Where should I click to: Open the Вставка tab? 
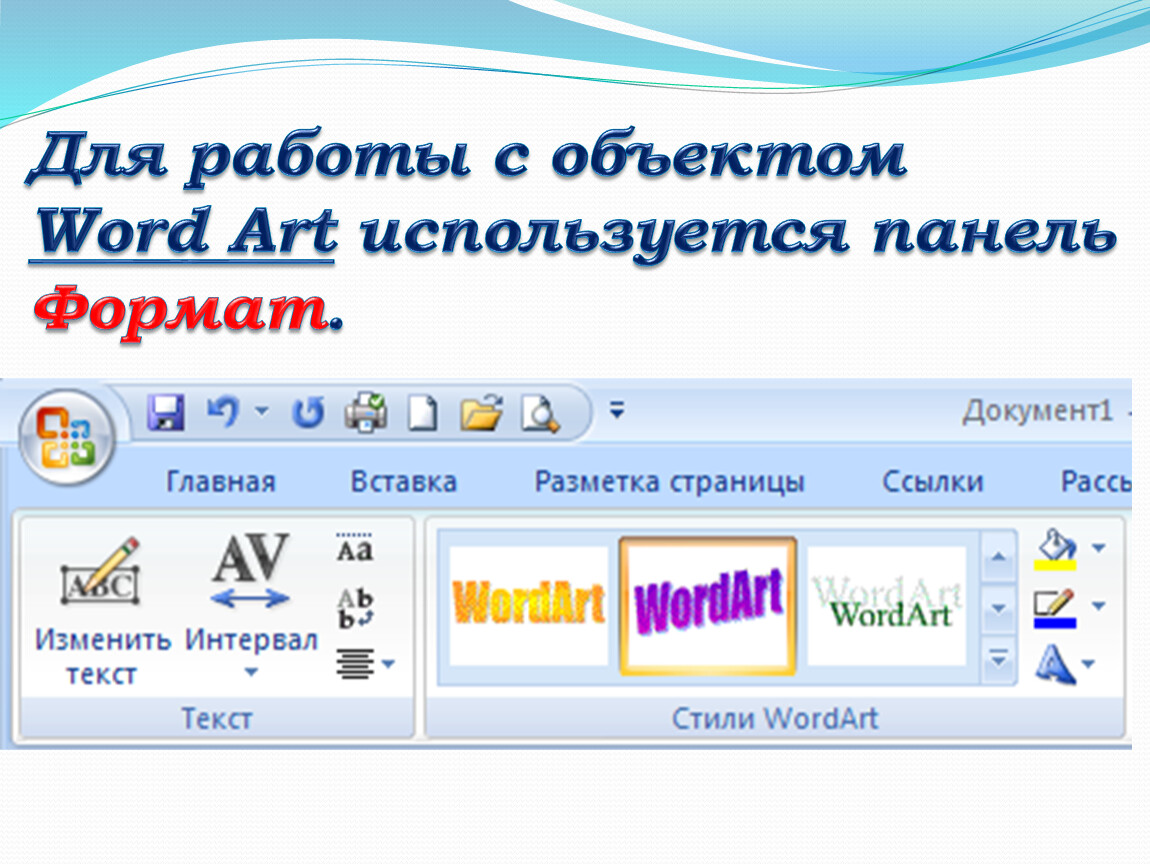tap(403, 482)
